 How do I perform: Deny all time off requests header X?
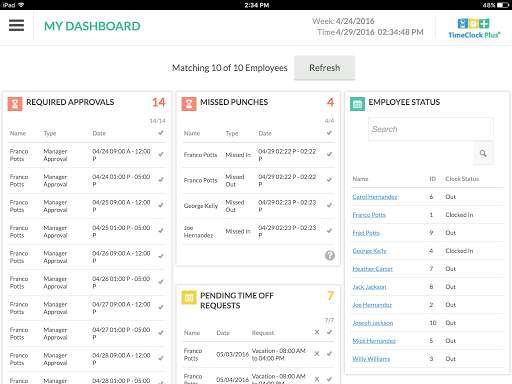pos(317,332)
